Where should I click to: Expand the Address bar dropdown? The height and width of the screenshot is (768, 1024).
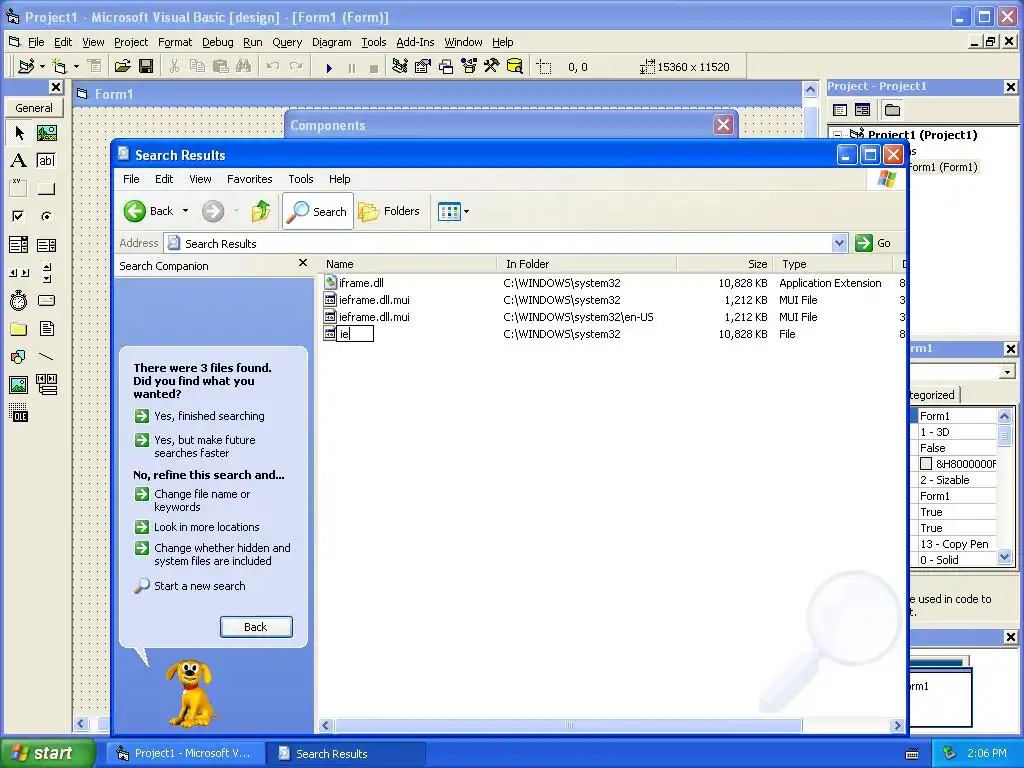pos(839,244)
